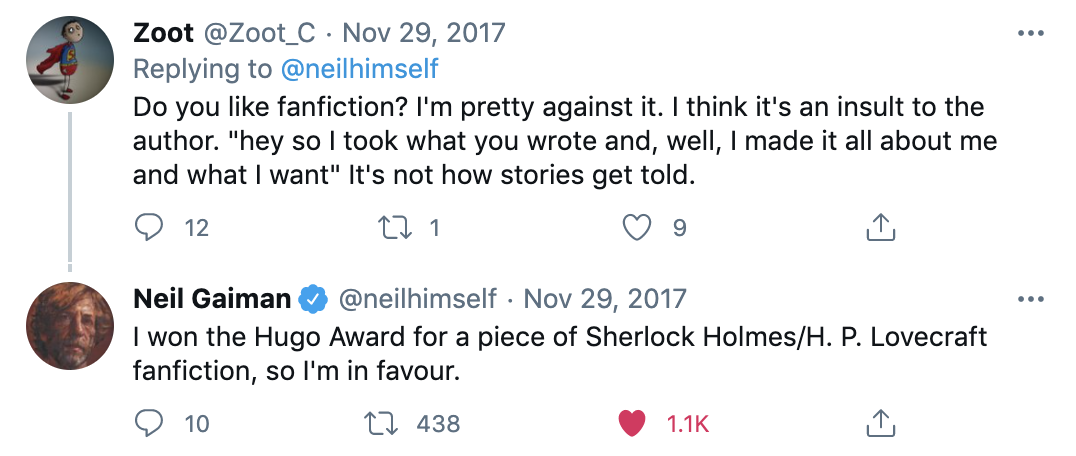This screenshot has width=1076, height=456.
Task: Open Neil Gaiman tweet's Nov 29, 2017 timestamp
Action: 605,298
